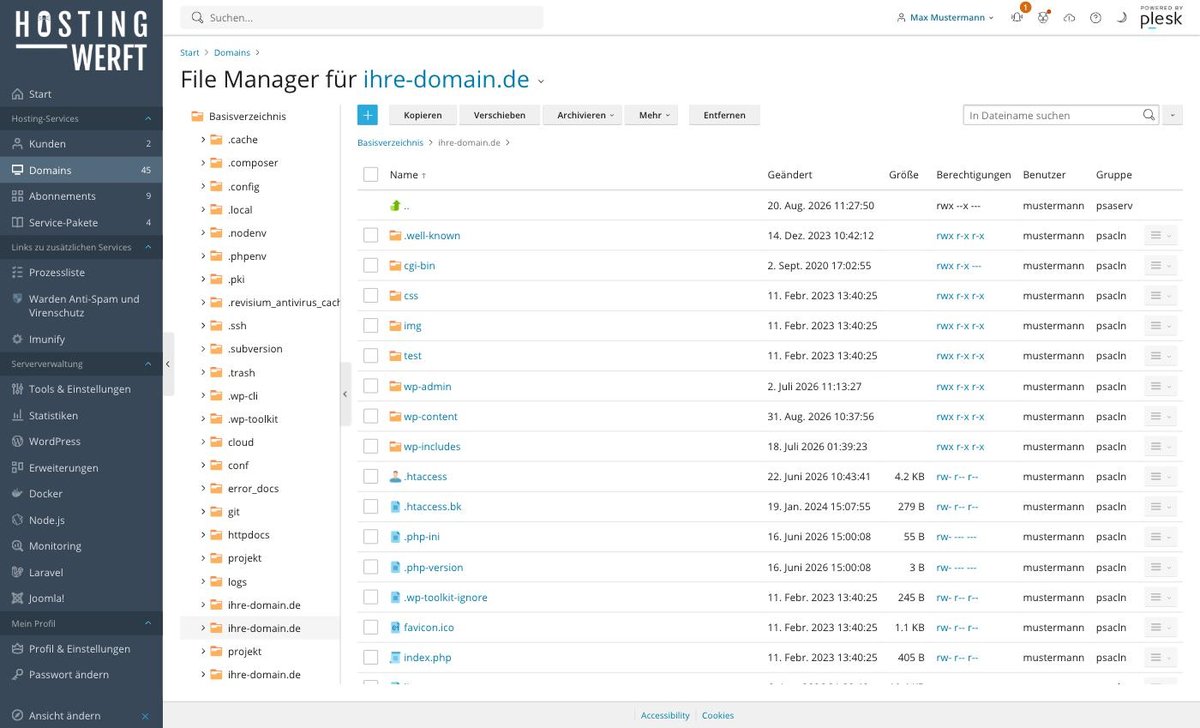This screenshot has height=728, width=1200.
Task: Select checkbox for favicon.ico file
Action: pos(370,627)
